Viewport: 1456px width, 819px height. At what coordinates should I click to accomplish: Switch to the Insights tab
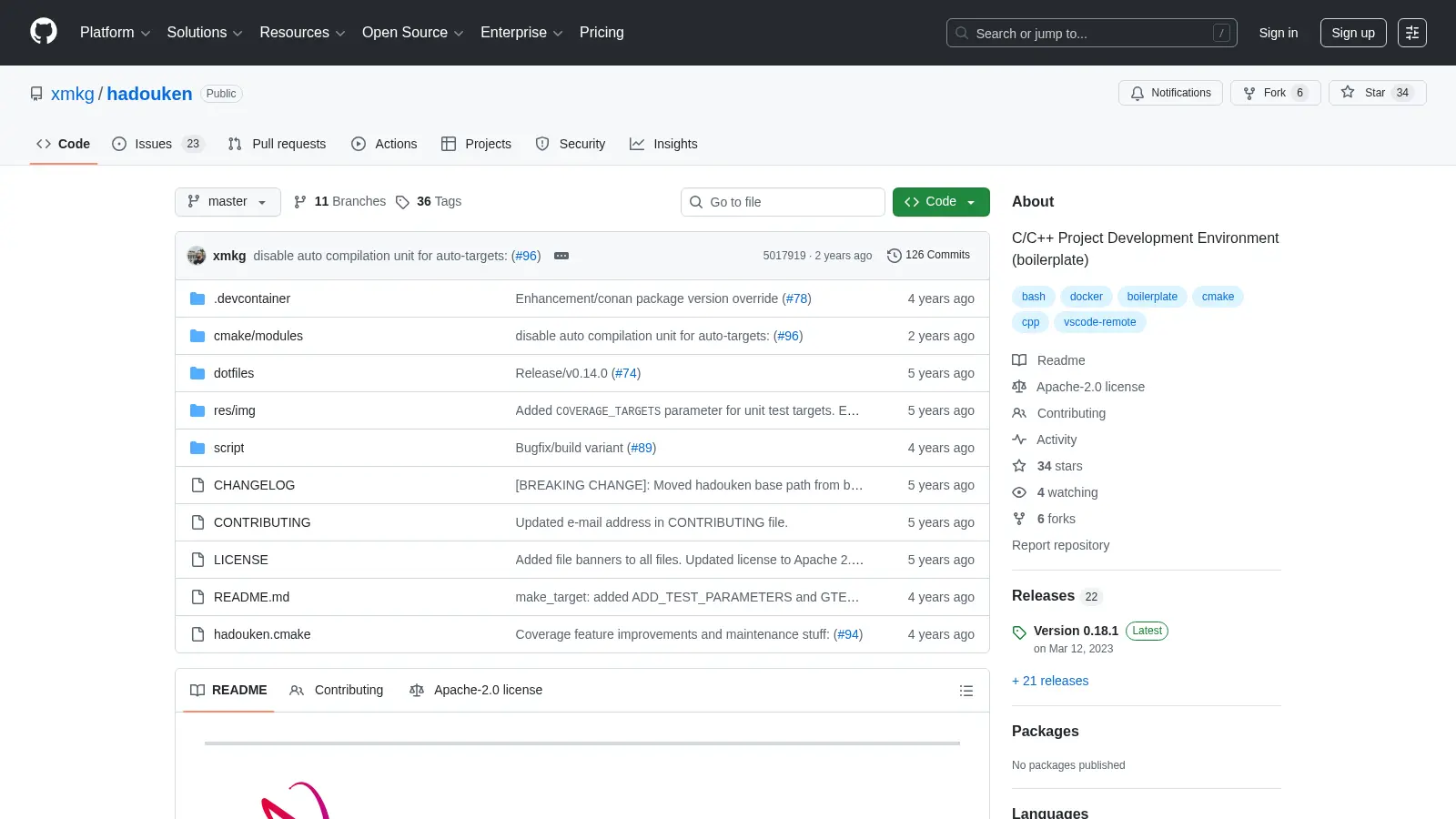(663, 144)
